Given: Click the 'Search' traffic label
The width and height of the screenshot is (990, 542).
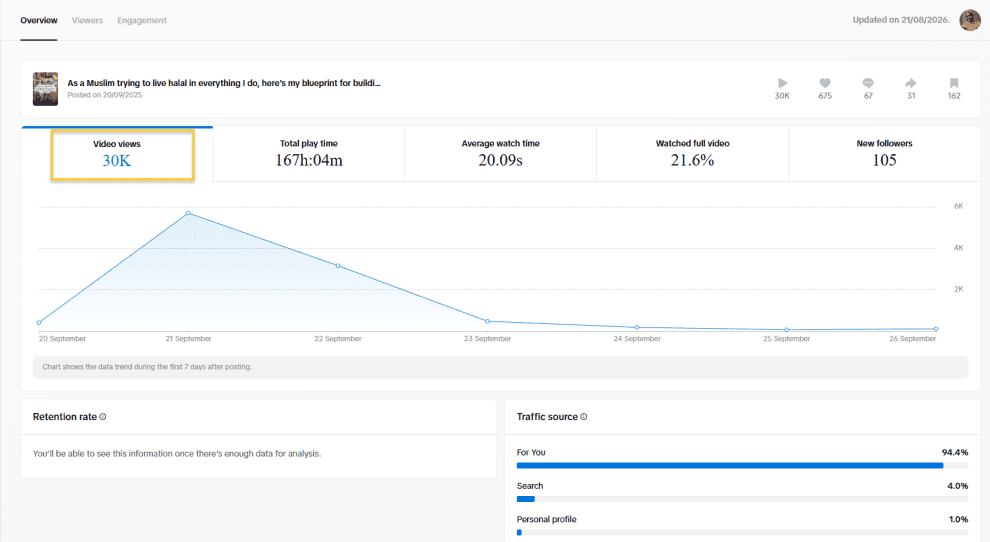Looking at the screenshot, I should point(530,486).
